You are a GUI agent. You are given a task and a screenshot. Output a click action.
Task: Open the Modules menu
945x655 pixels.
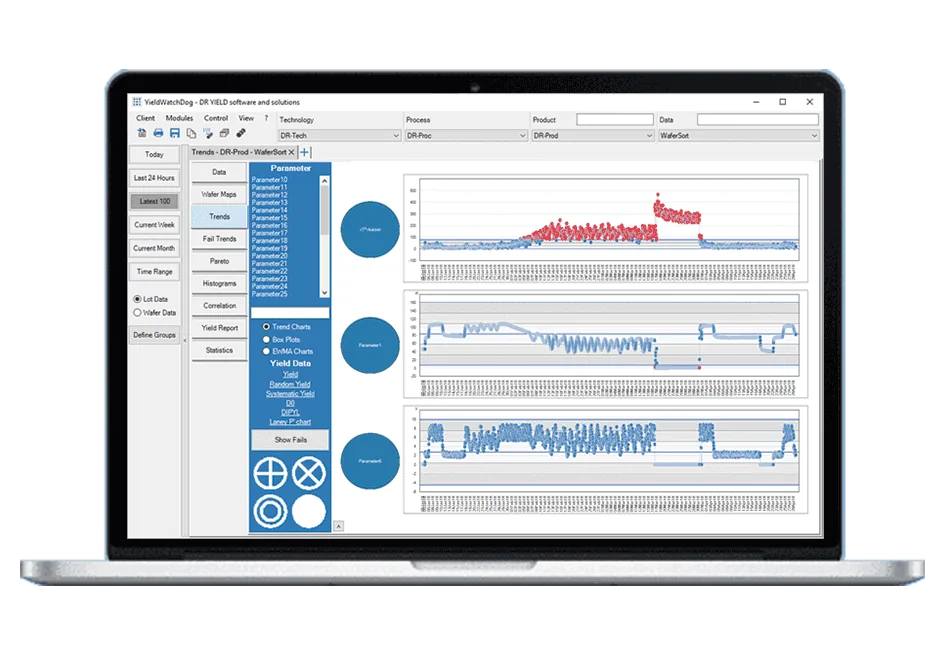180,118
